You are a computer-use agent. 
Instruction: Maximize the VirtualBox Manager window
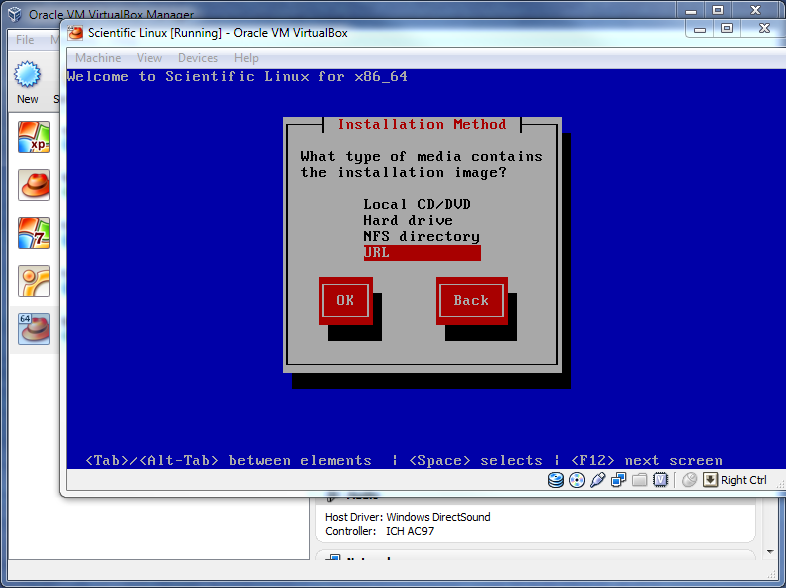click(718, 10)
